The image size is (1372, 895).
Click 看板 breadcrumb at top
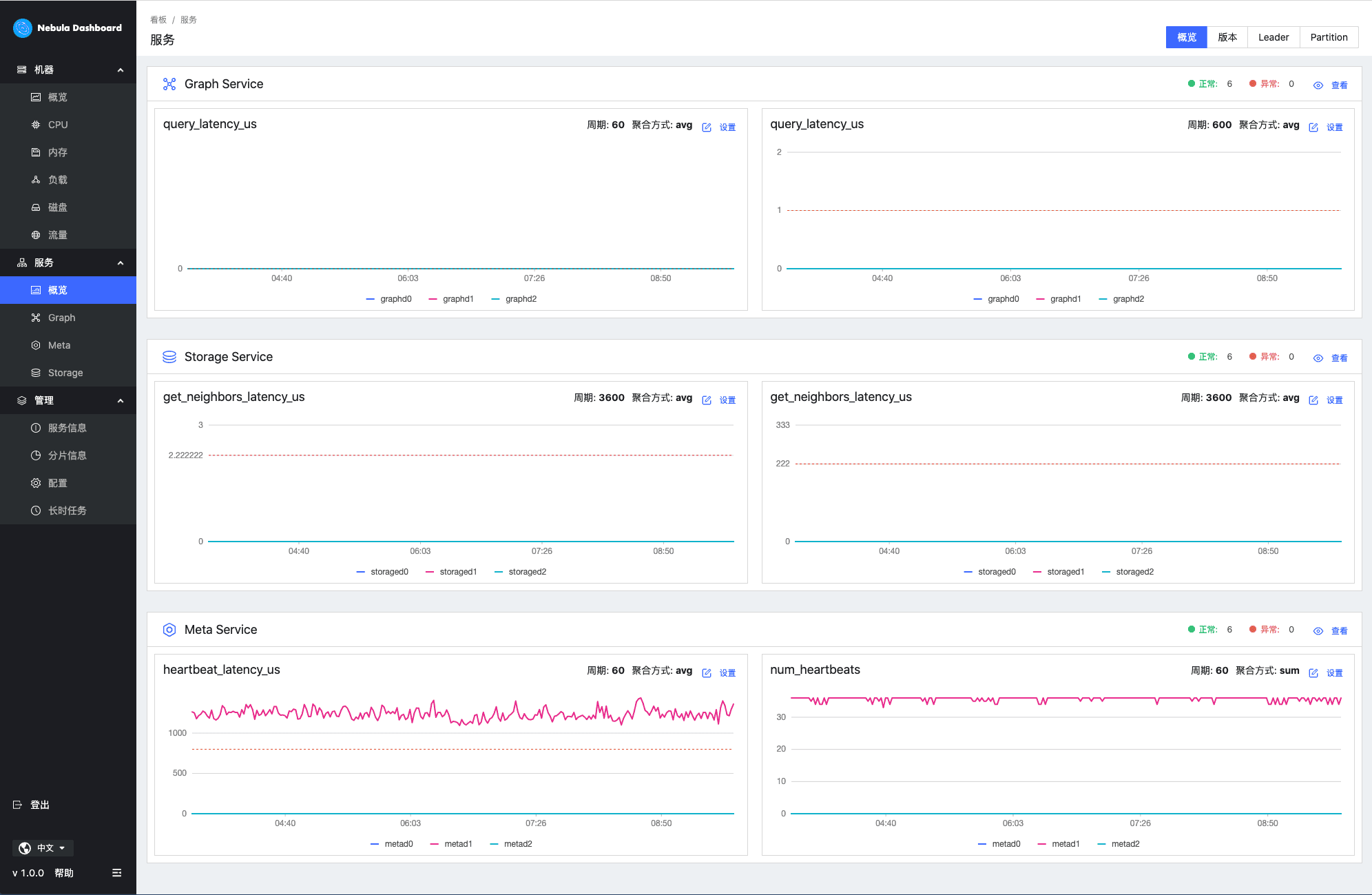coord(158,20)
